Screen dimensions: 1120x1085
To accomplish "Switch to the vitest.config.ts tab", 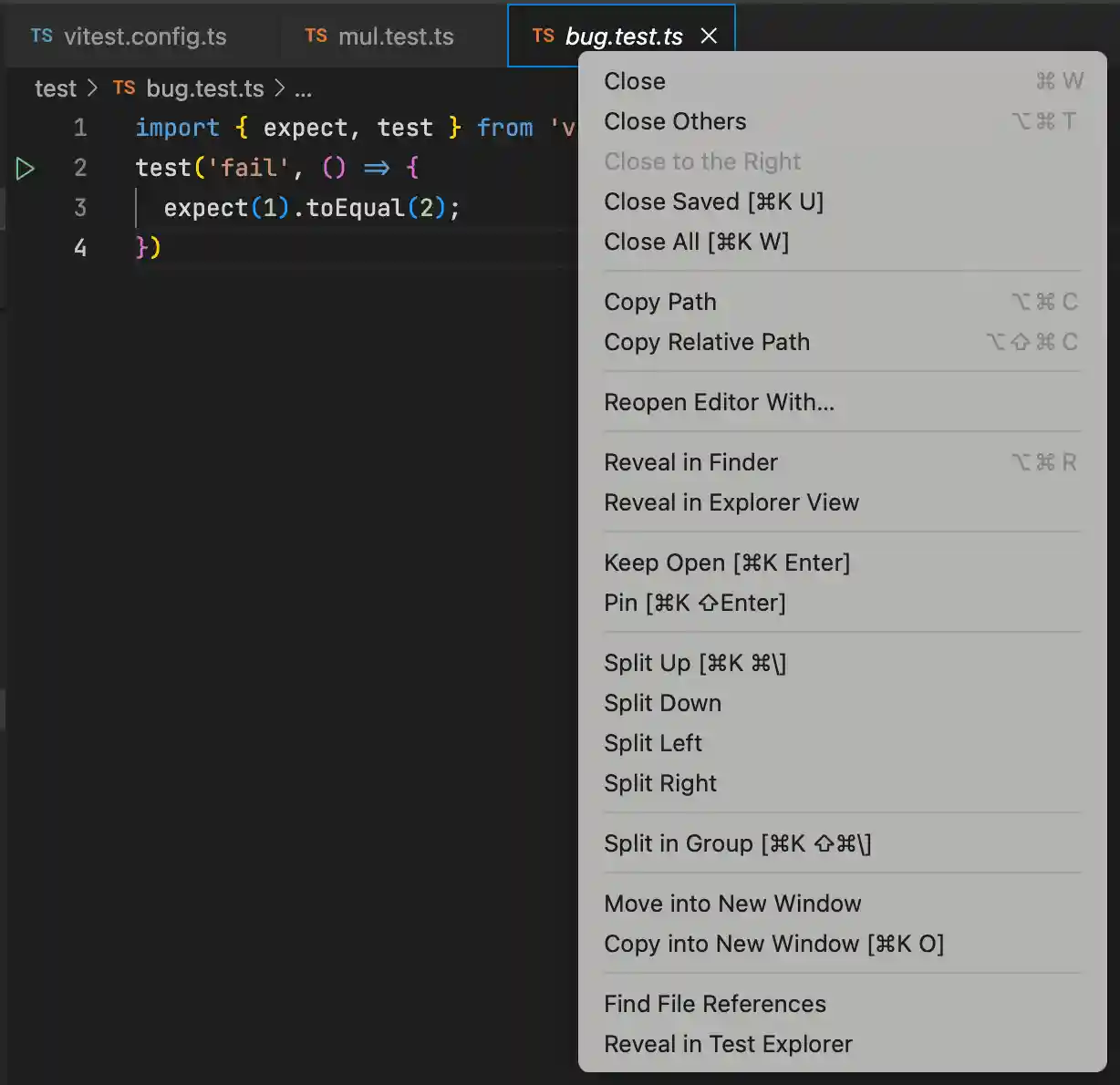I will click(x=146, y=36).
